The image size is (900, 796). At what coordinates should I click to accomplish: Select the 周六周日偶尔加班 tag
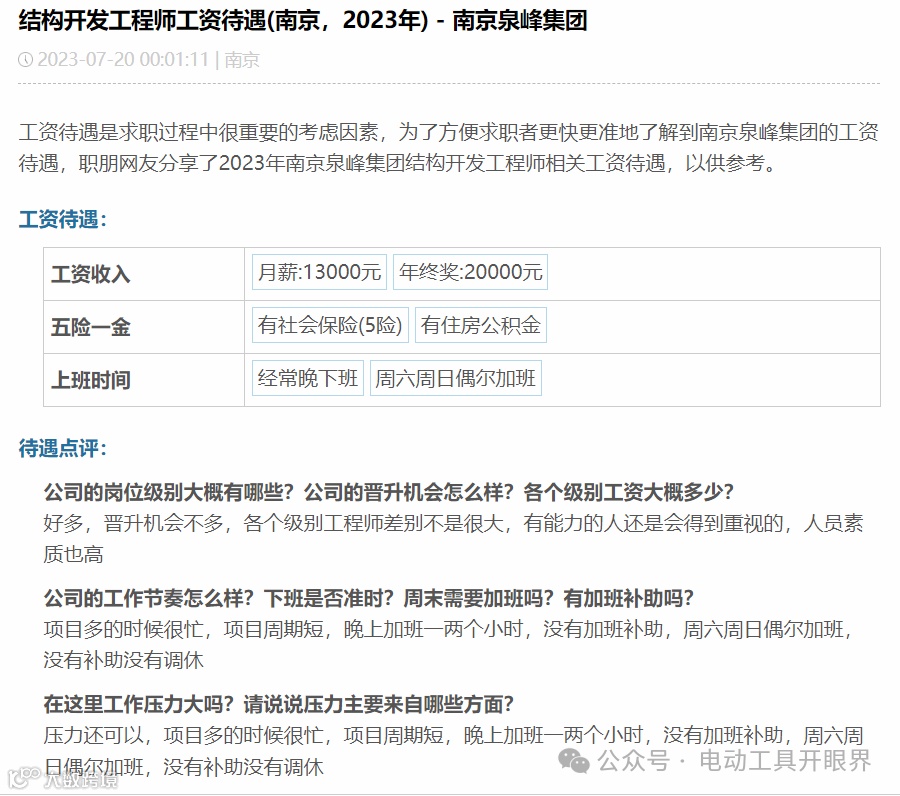pyautogui.click(x=456, y=378)
